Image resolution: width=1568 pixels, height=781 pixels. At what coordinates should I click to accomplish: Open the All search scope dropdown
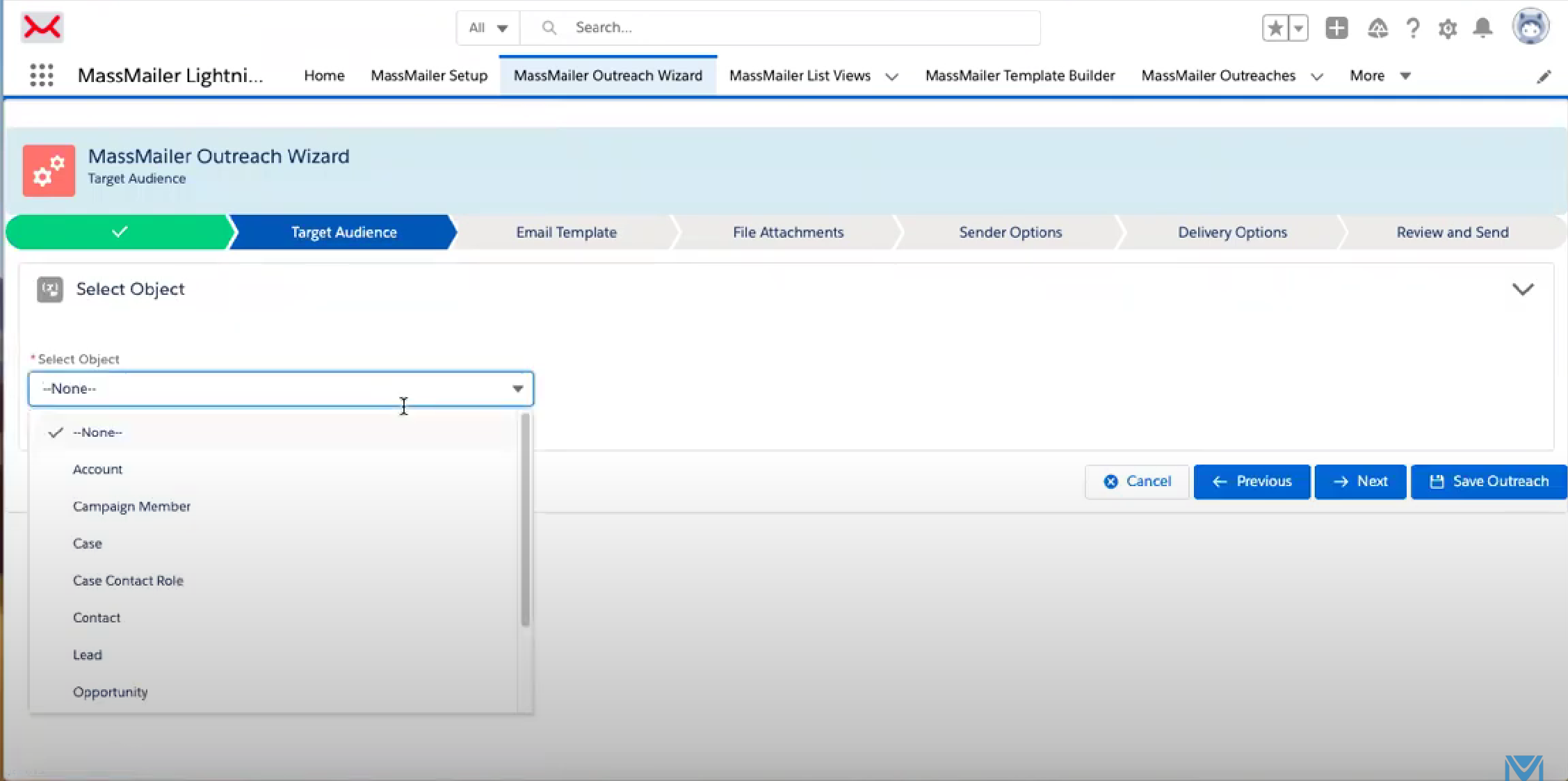(488, 28)
